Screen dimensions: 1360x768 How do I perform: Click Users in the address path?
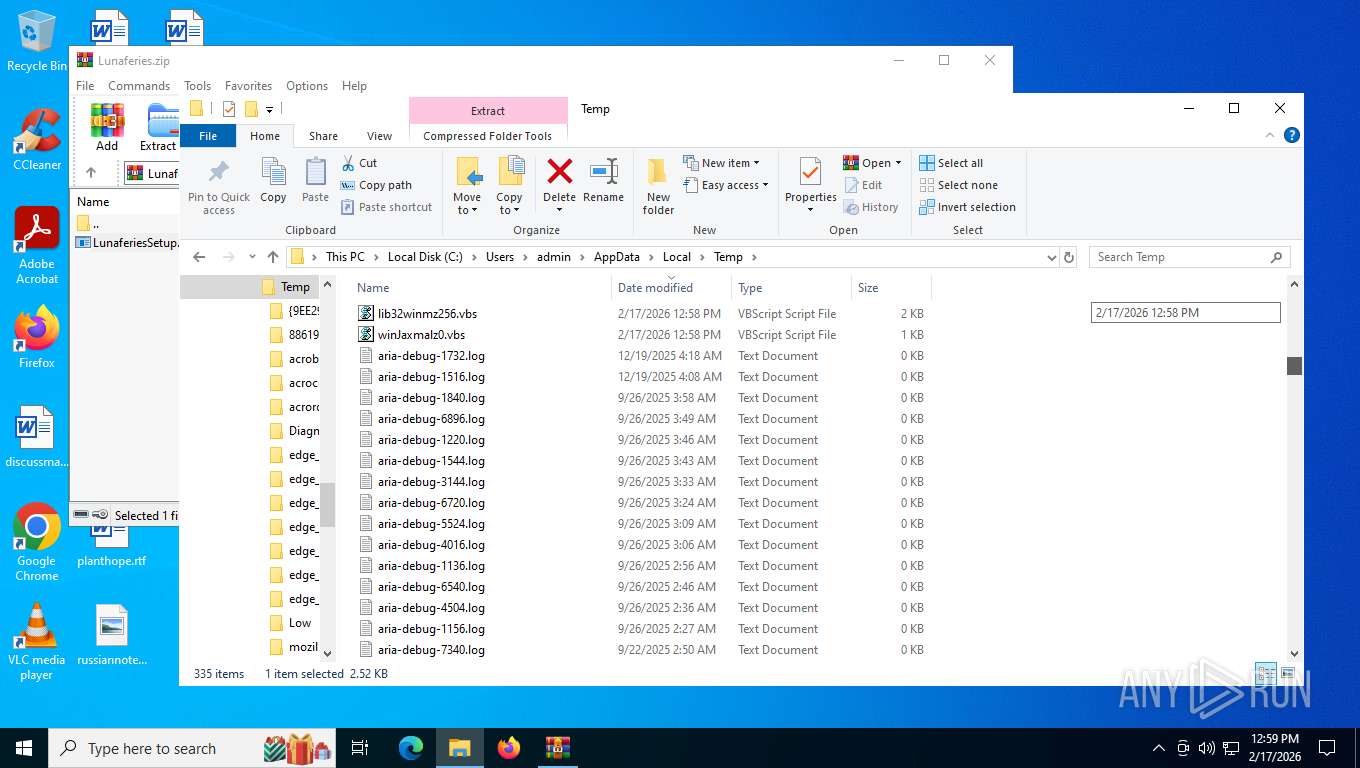tap(500, 257)
